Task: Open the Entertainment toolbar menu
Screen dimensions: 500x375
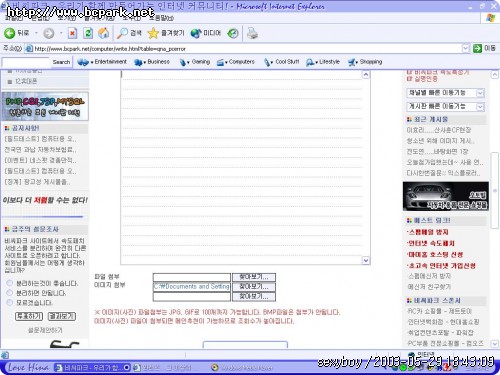Action: pyautogui.click(x=102, y=62)
